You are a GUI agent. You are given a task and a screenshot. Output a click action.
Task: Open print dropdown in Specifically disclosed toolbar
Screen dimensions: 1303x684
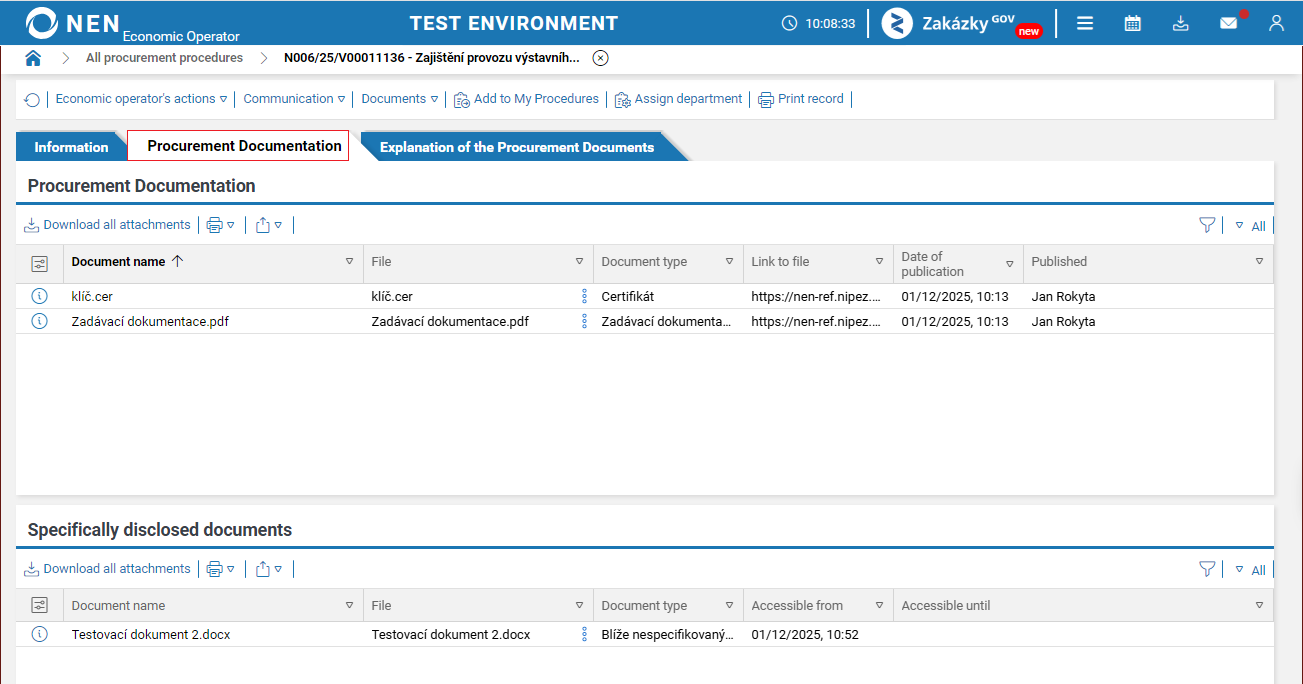tap(220, 569)
